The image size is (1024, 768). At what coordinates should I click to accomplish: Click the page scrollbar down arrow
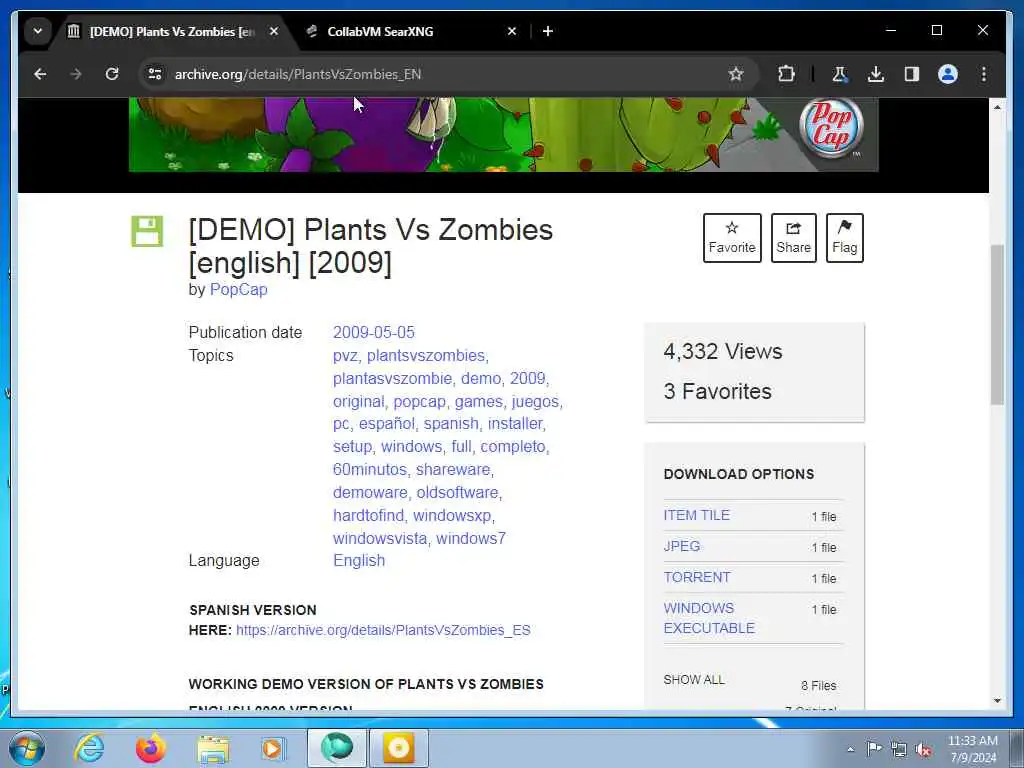click(x=997, y=701)
